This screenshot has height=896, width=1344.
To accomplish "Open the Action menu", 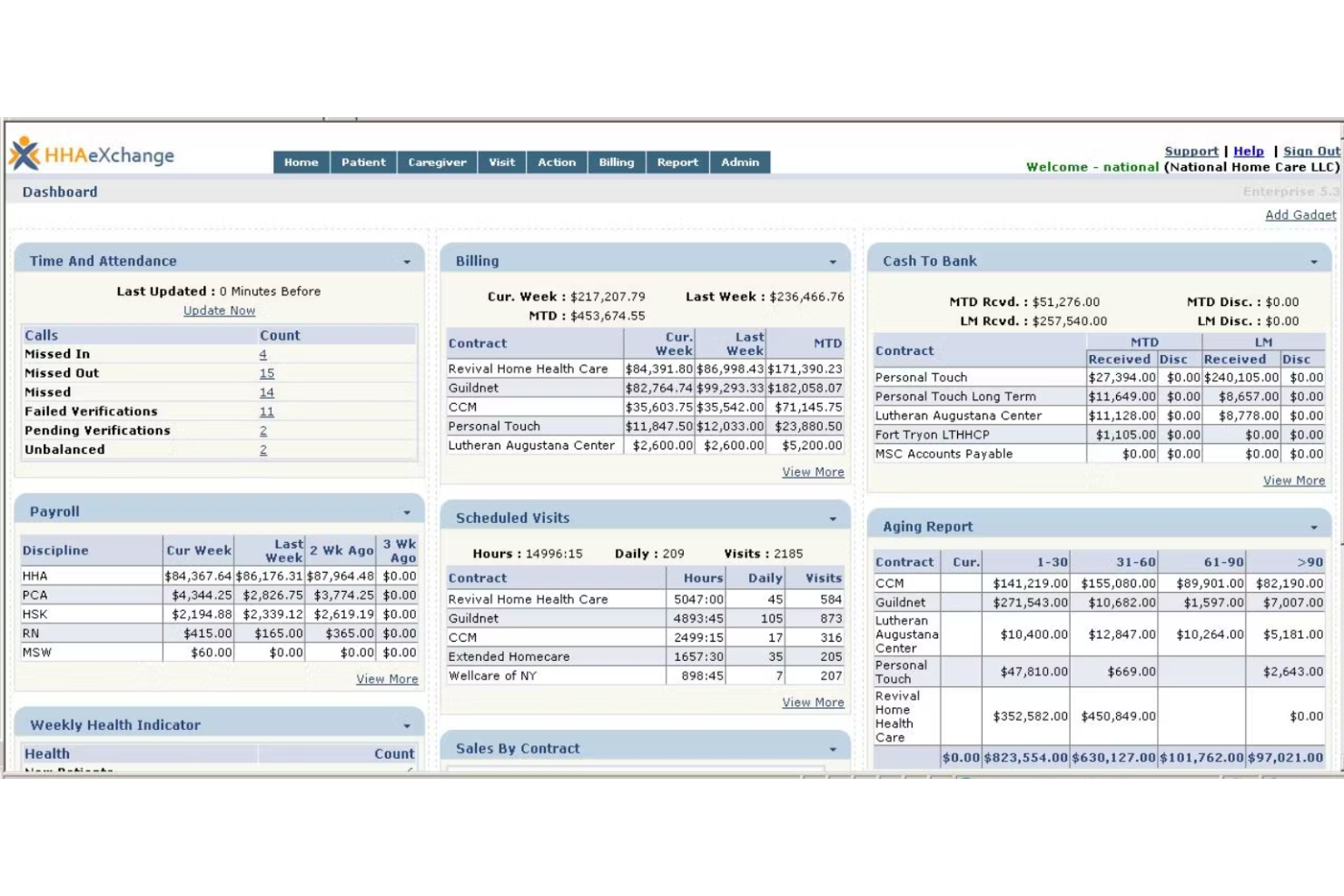I will click(557, 162).
